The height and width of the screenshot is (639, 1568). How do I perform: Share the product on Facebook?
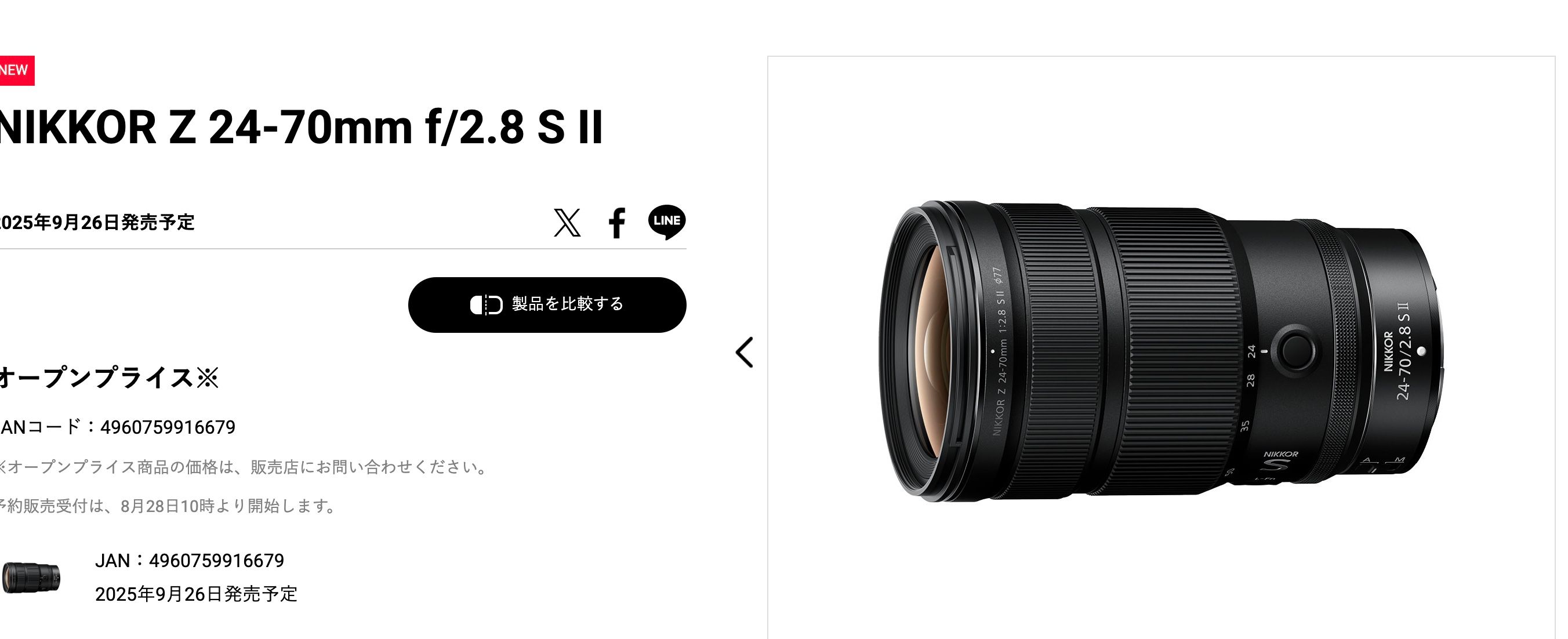click(x=616, y=223)
